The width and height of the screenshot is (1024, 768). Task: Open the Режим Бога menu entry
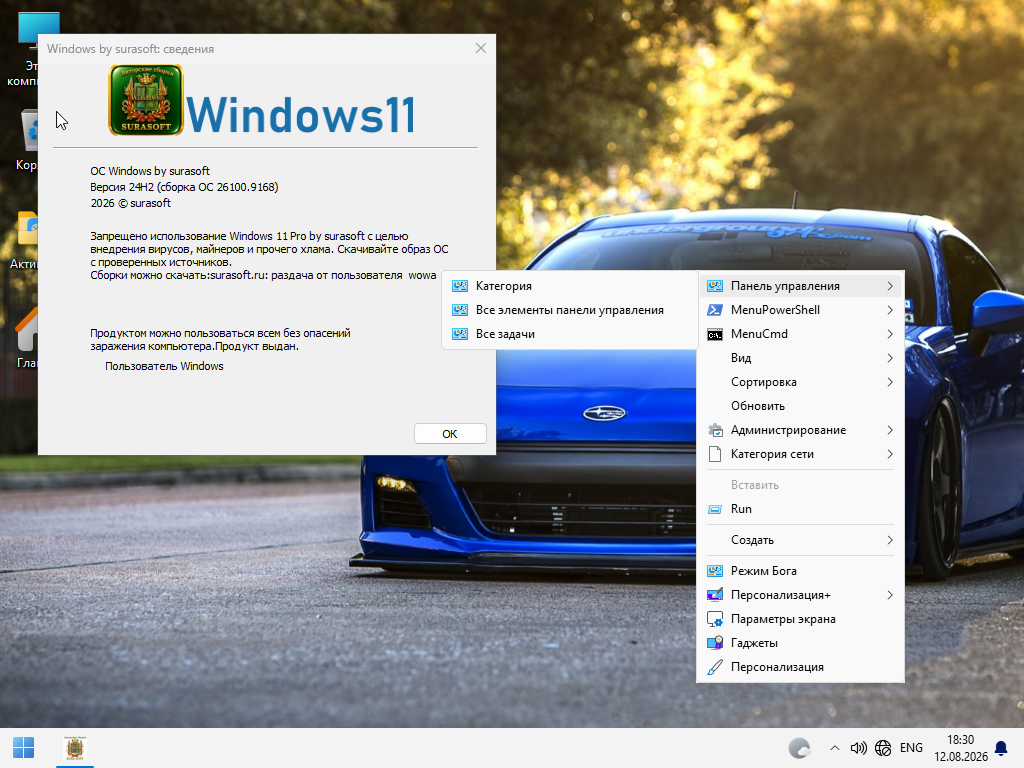pyautogui.click(x=801, y=571)
